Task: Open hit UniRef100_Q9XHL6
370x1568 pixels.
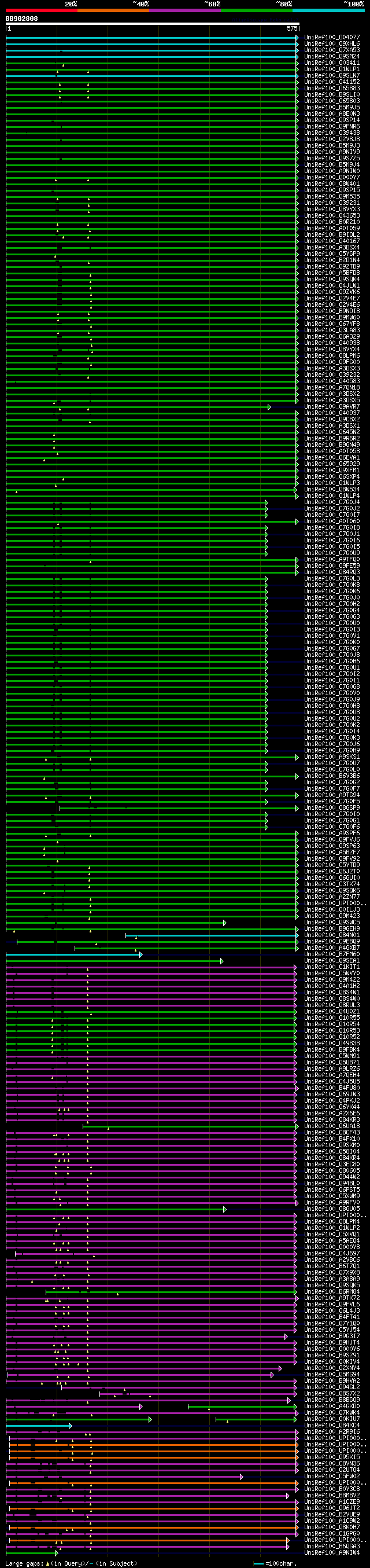Action: pos(332,44)
